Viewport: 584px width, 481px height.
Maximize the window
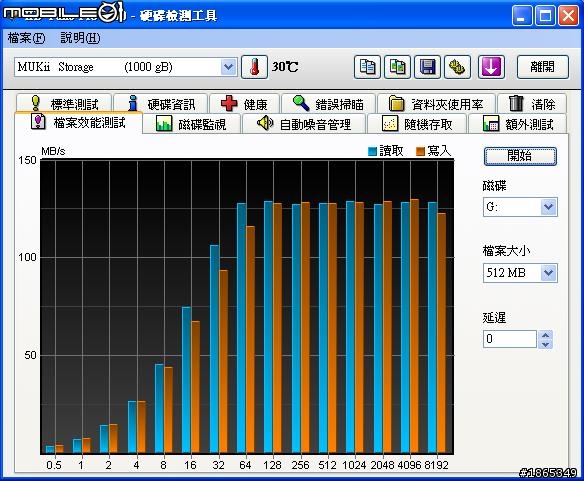545,16
